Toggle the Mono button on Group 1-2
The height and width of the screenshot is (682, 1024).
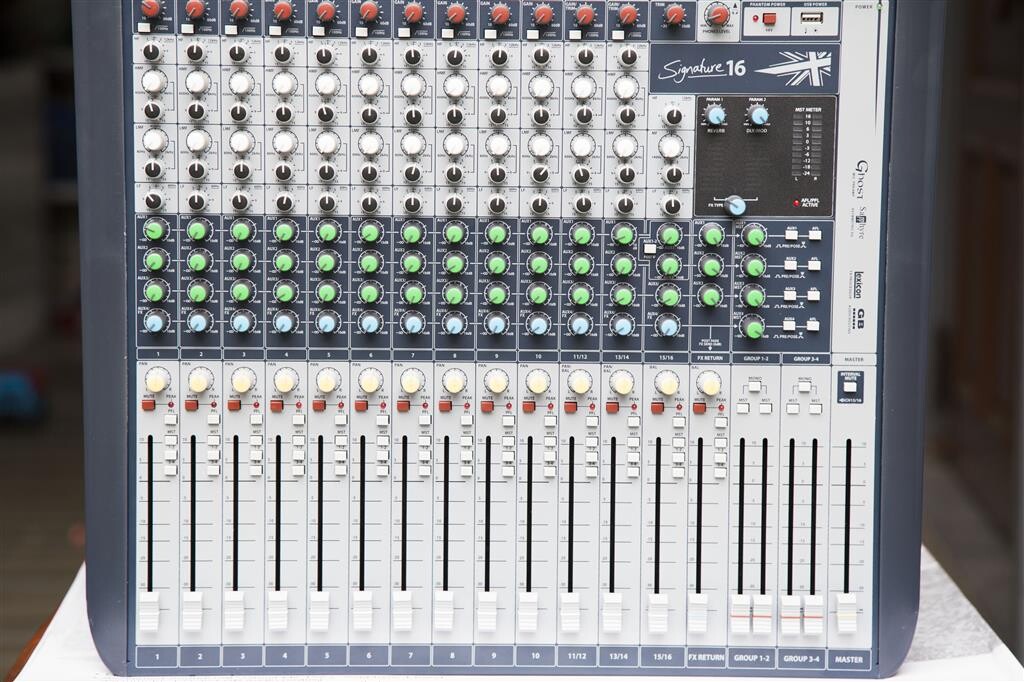point(754,386)
